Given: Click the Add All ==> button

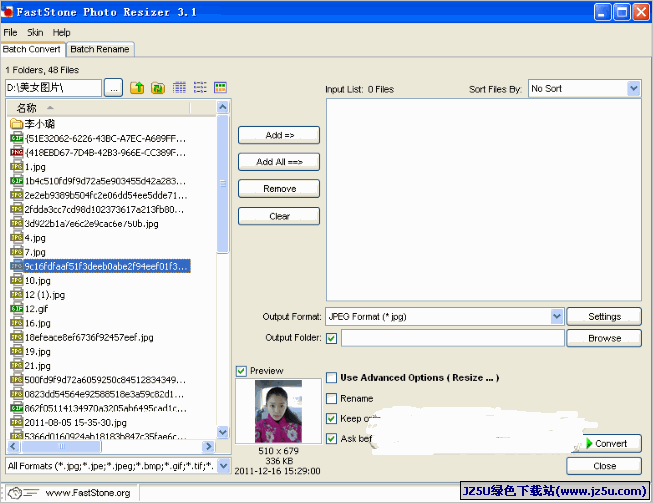Looking at the screenshot, I should click(x=279, y=162).
